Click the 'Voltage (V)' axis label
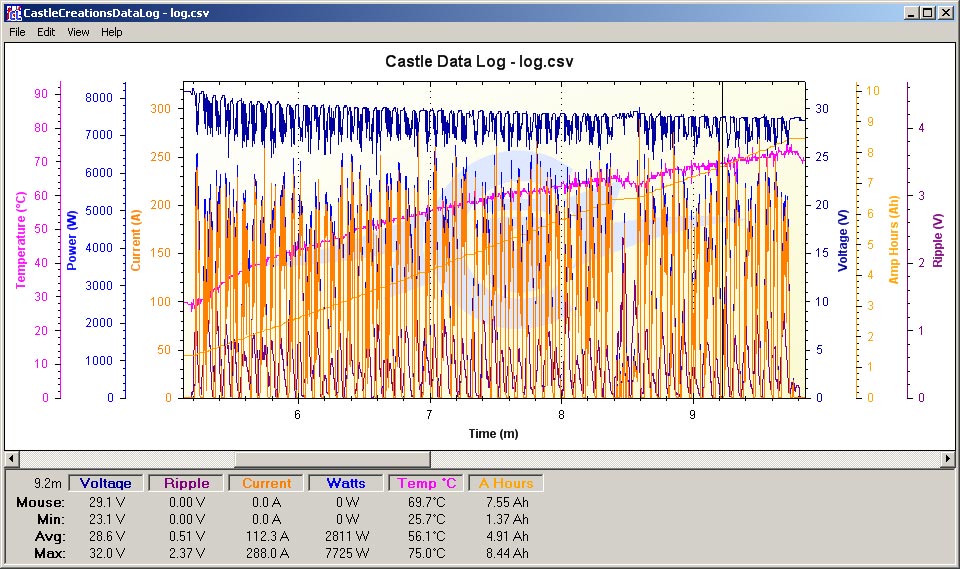 [x=843, y=240]
